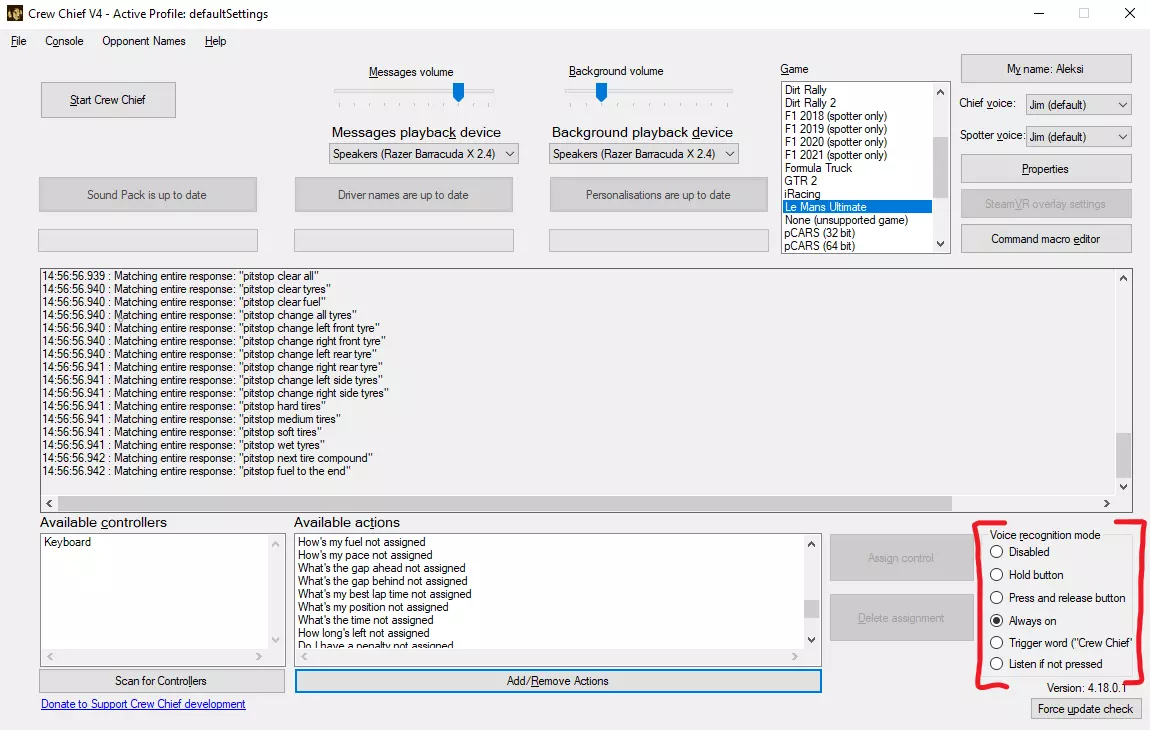Click the Game list scroll down arrow

click(x=940, y=244)
